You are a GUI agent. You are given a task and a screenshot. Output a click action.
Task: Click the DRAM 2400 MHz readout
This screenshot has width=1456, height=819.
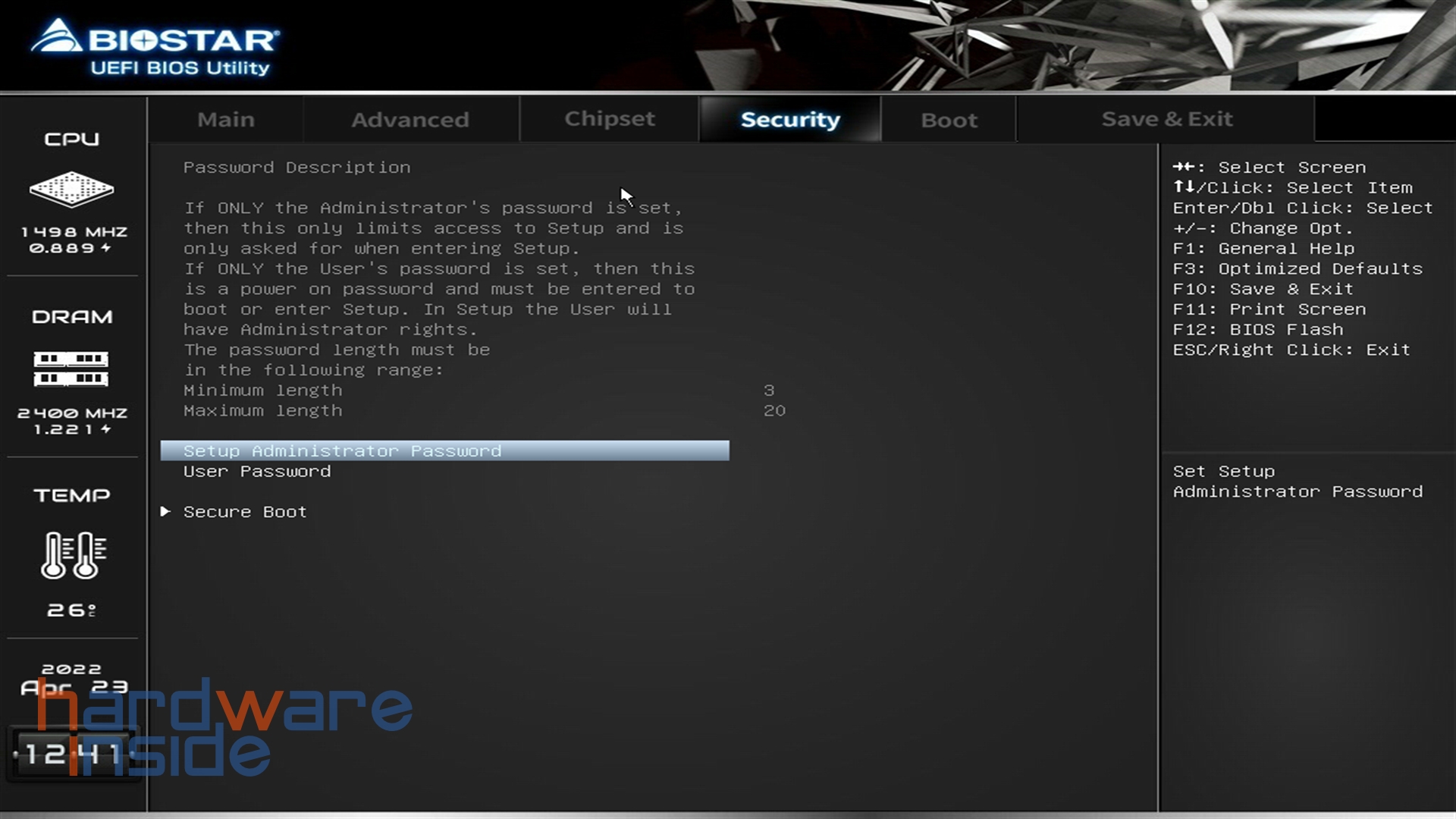(72, 413)
